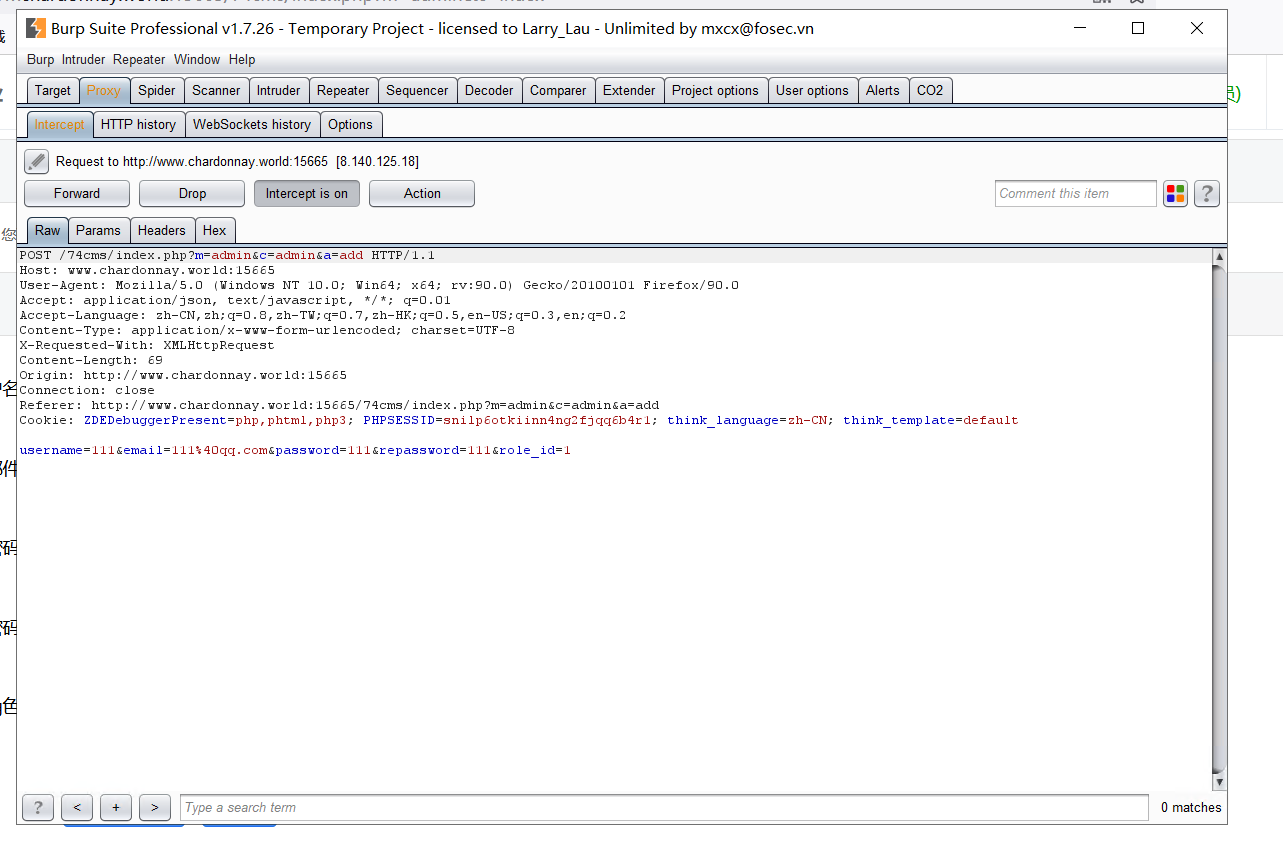This screenshot has height=844, width=1283.
Task: Open the Burp menu
Action: click(x=41, y=59)
